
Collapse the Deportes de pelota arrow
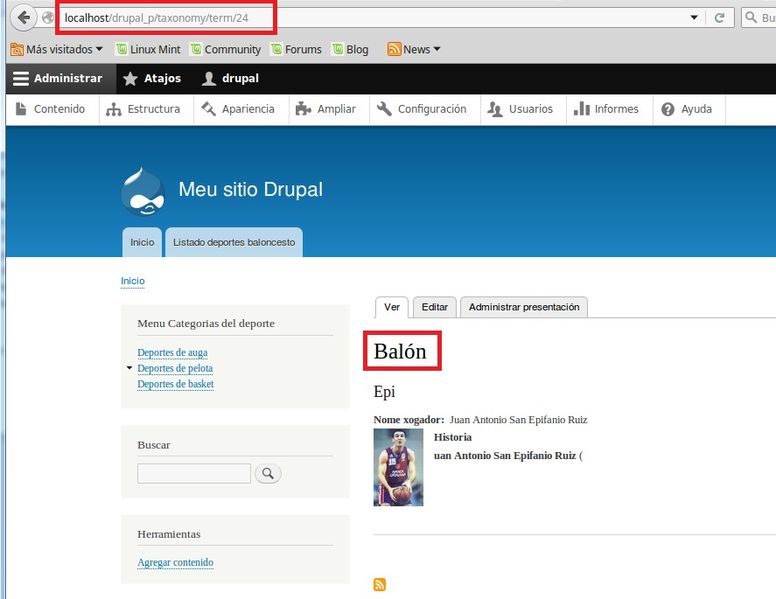[129, 368]
